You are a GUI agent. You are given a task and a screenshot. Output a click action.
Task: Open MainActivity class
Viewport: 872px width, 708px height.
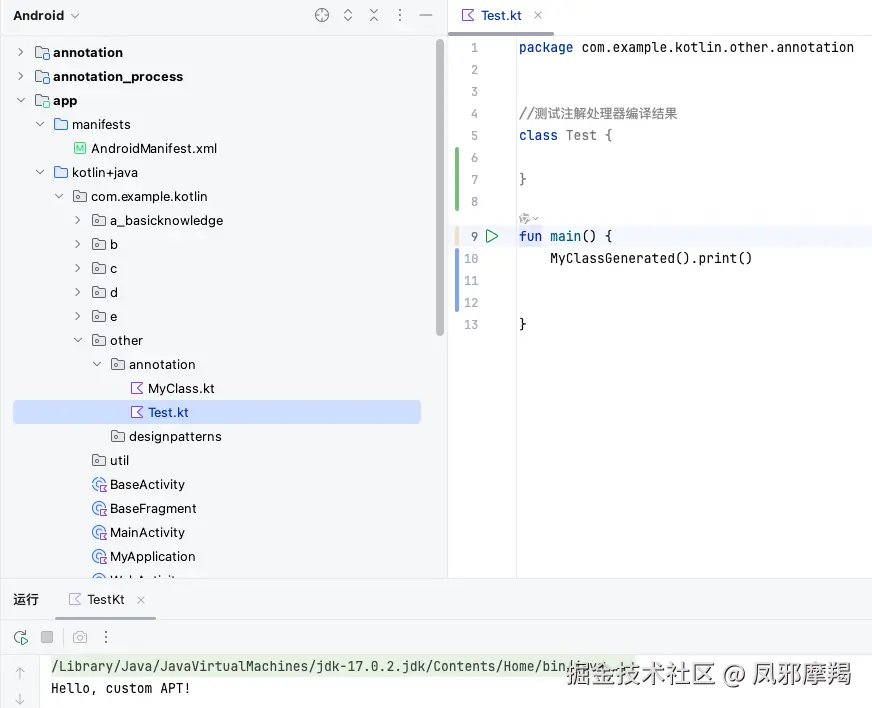pos(147,532)
